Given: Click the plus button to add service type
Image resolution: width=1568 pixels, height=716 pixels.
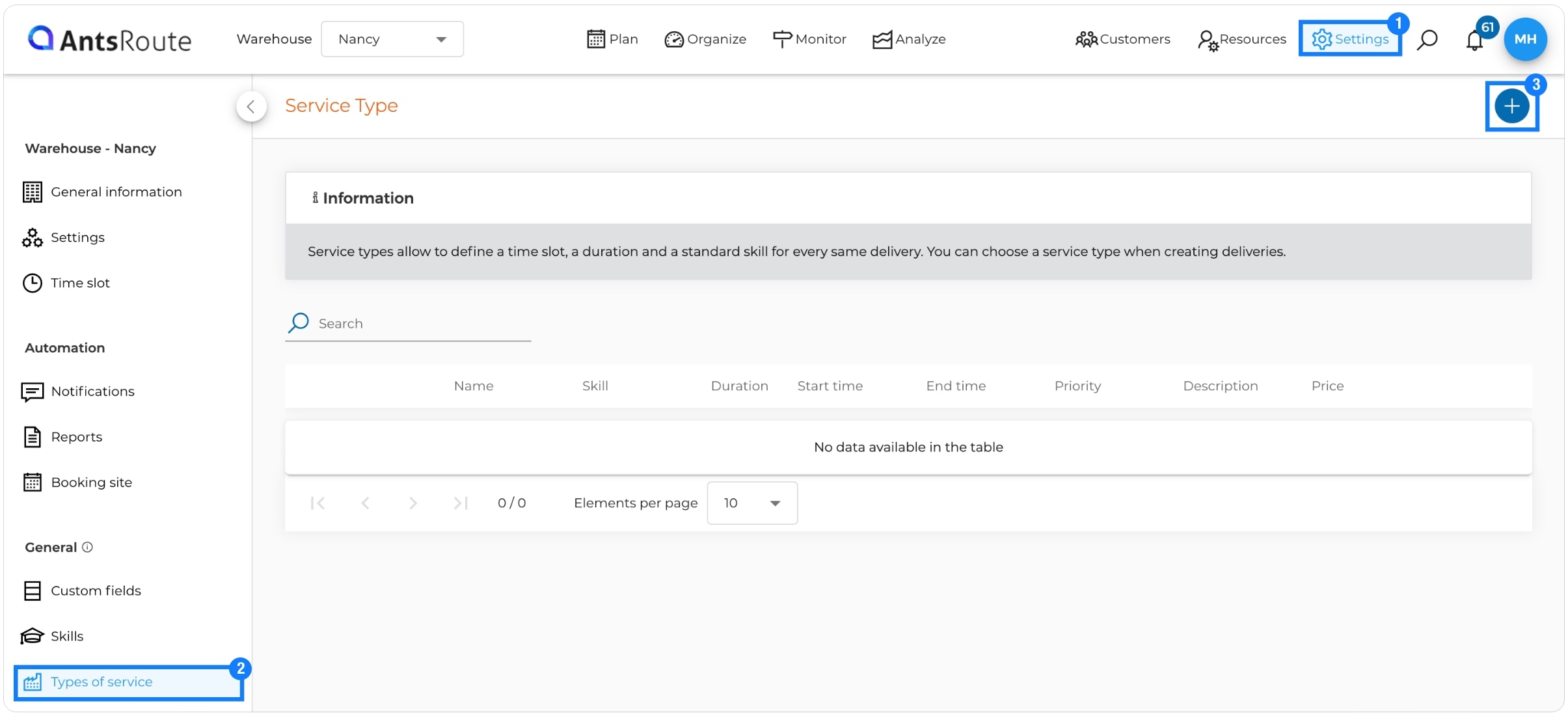Looking at the screenshot, I should pos(1511,106).
